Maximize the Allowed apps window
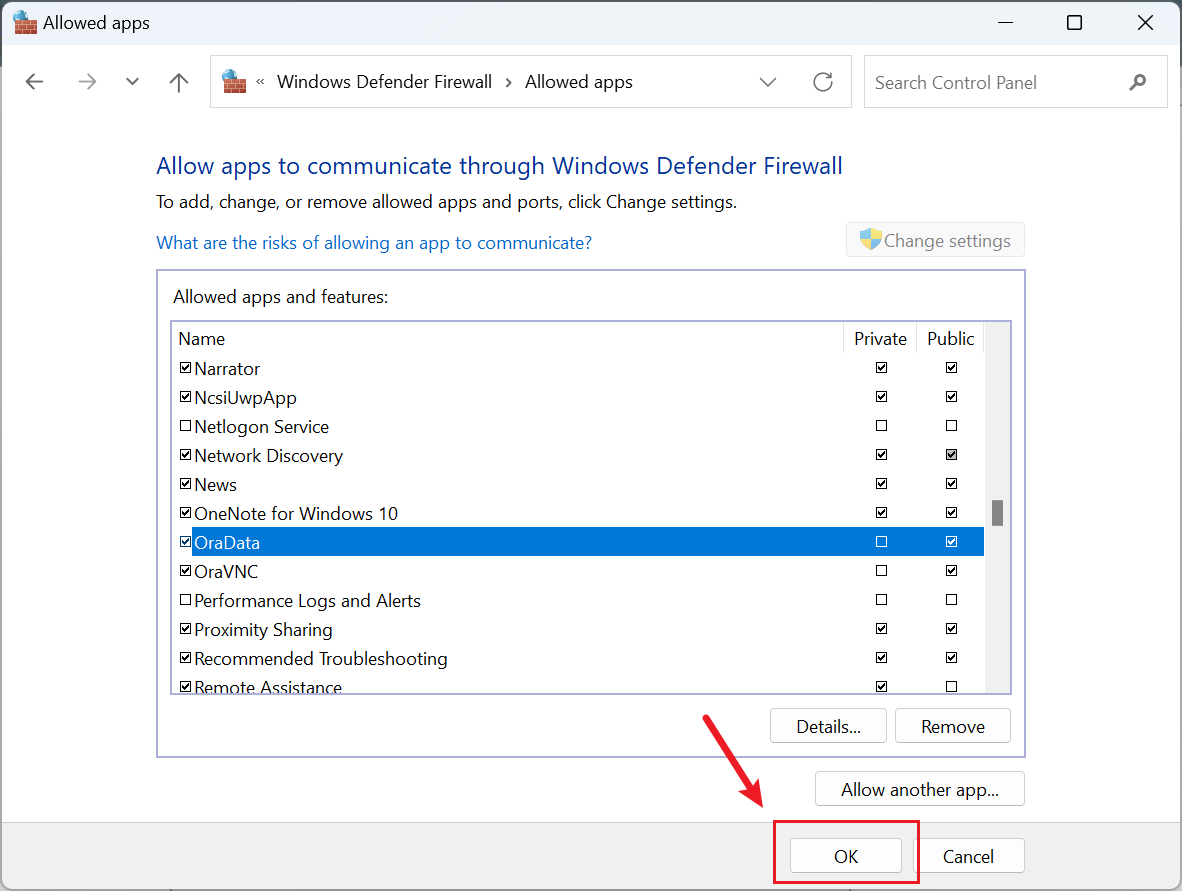This screenshot has height=891, width=1182. (x=1074, y=23)
